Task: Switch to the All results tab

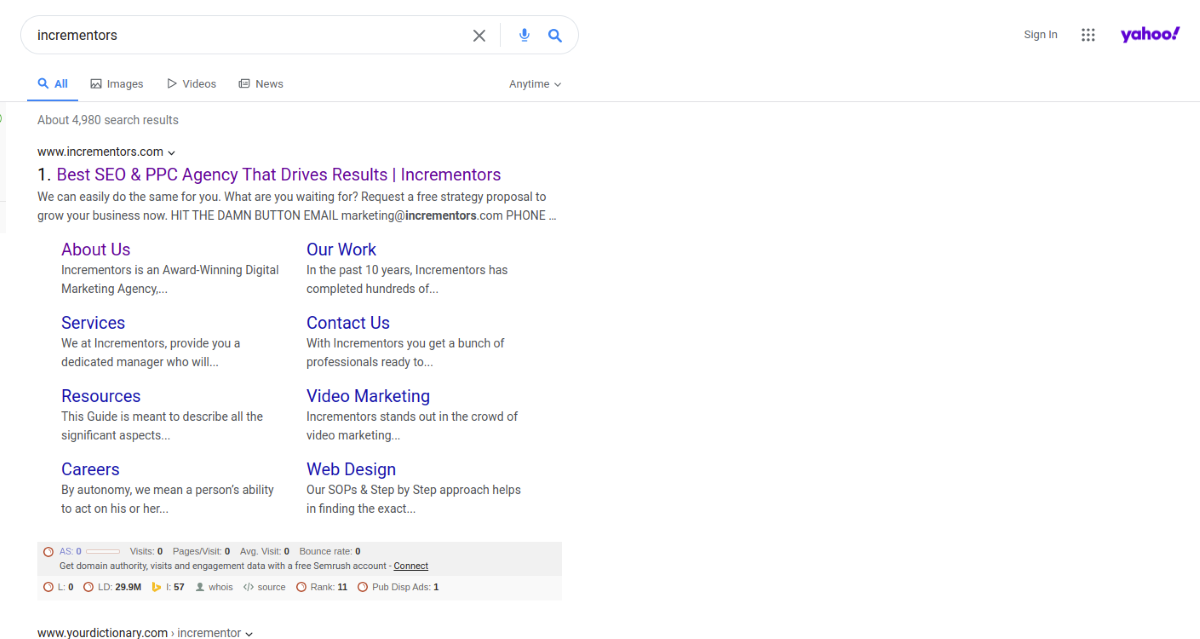Action: pos(53,84)
